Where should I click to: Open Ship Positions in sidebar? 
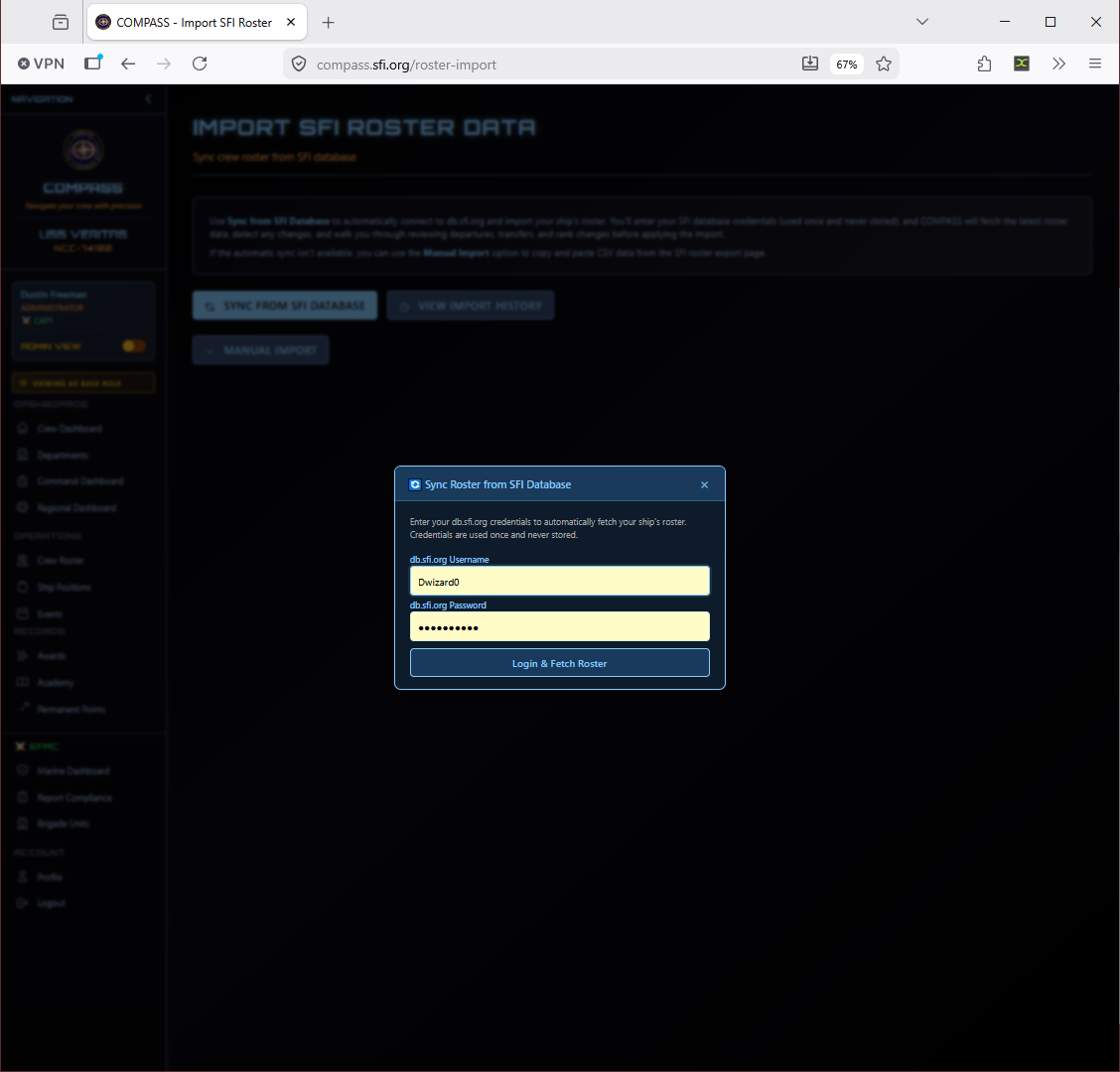coord(65,587)
